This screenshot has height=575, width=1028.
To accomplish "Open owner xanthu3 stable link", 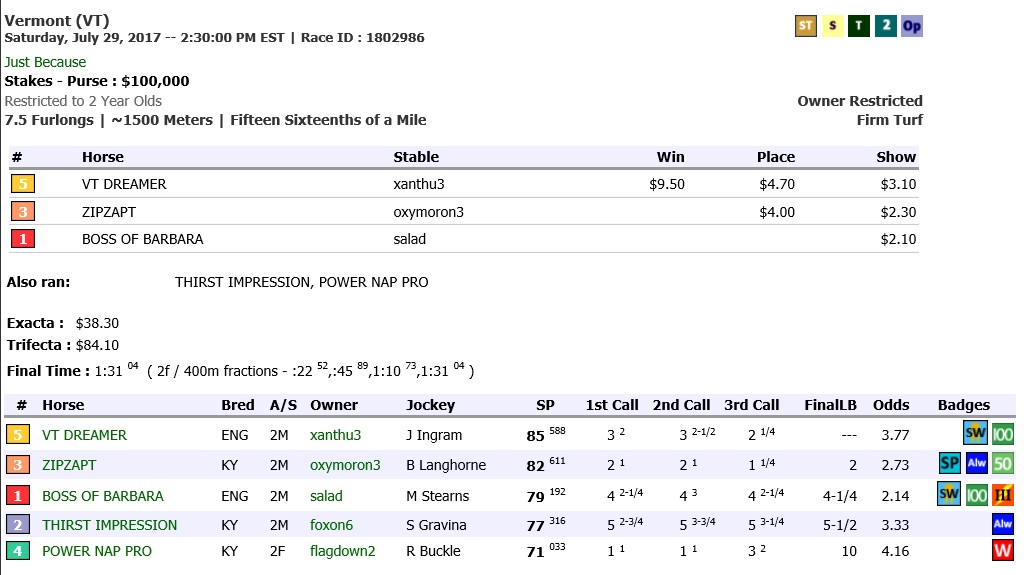I will (335, 435).
